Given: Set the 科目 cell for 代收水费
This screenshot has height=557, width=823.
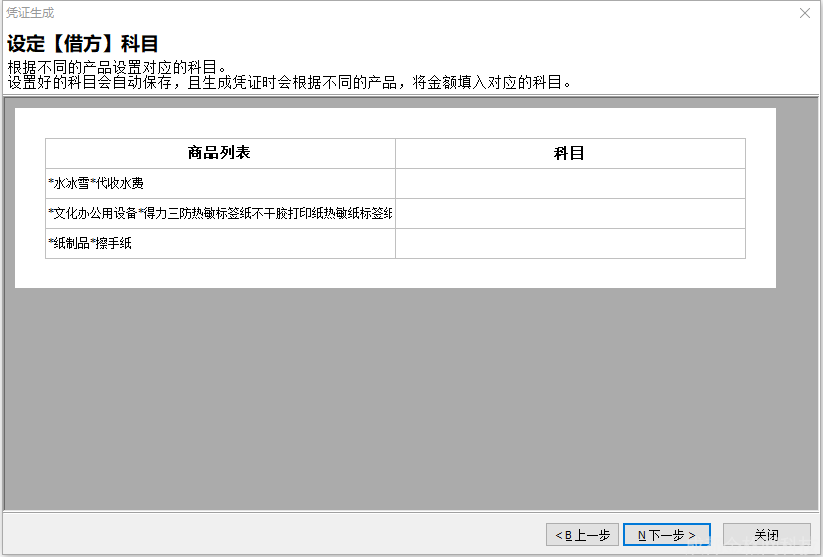Looking at the screenshot, I should point(570,184).
